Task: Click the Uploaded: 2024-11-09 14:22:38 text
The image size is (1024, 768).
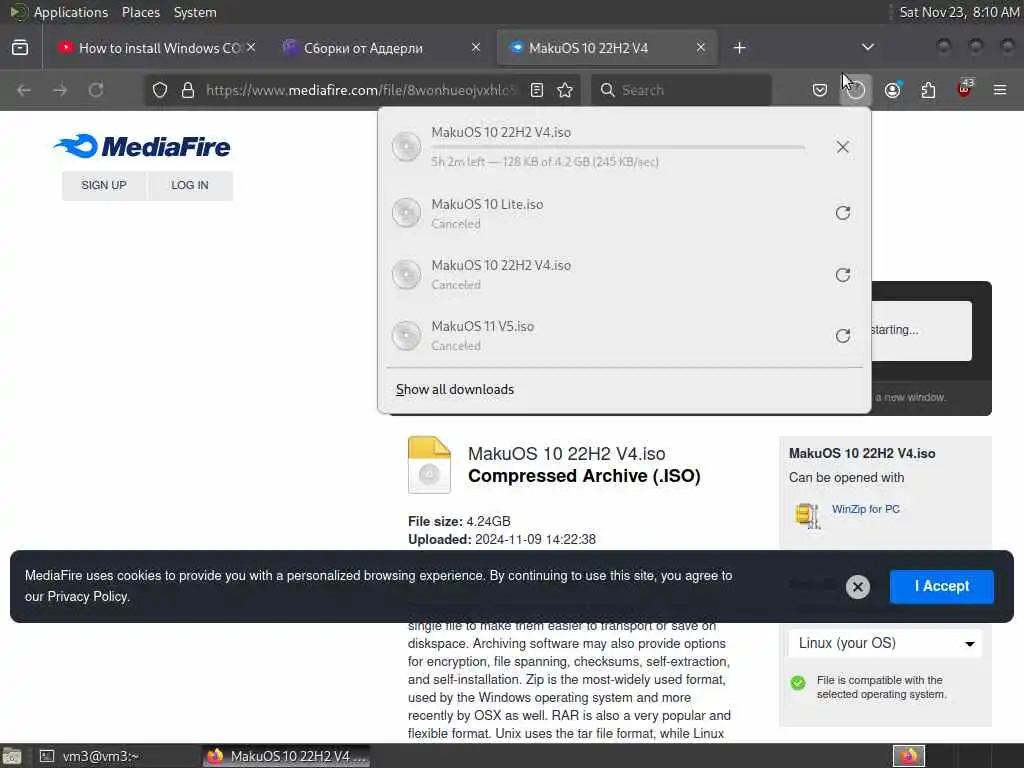Action: (x=502, y=539)
